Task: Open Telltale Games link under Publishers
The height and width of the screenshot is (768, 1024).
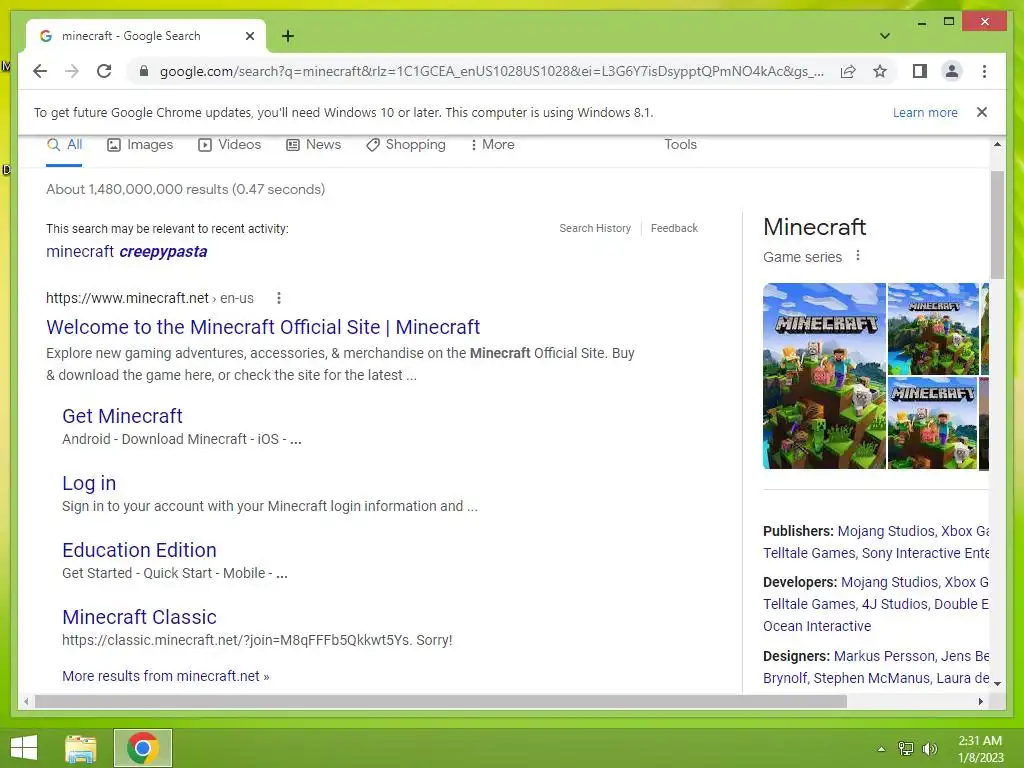Action: (x=809, y=553)
